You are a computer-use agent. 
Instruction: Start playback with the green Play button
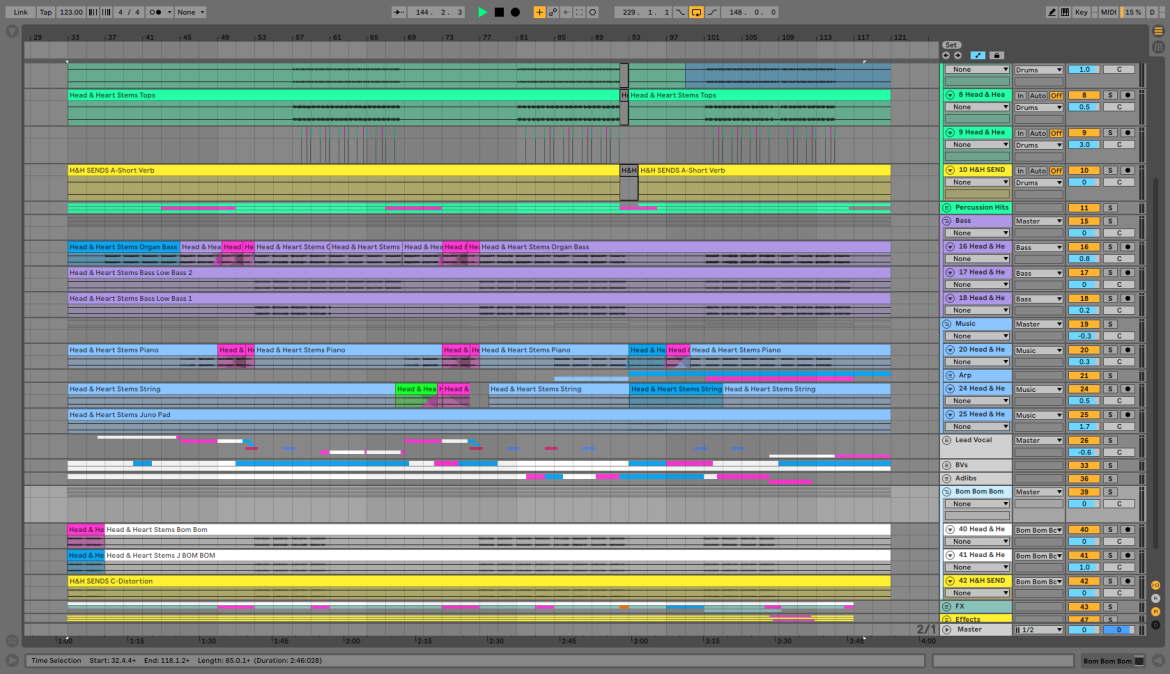tap(483, 12)
